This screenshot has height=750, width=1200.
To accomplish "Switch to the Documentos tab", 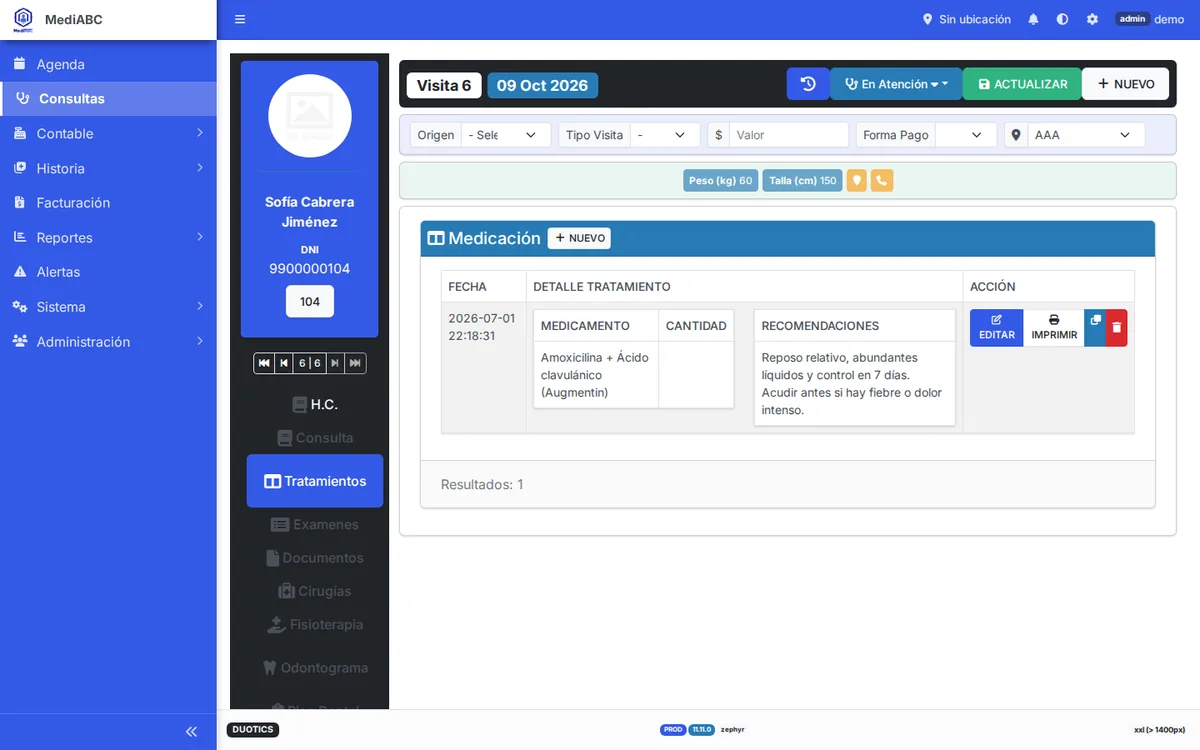I will (x=315, y=557).
